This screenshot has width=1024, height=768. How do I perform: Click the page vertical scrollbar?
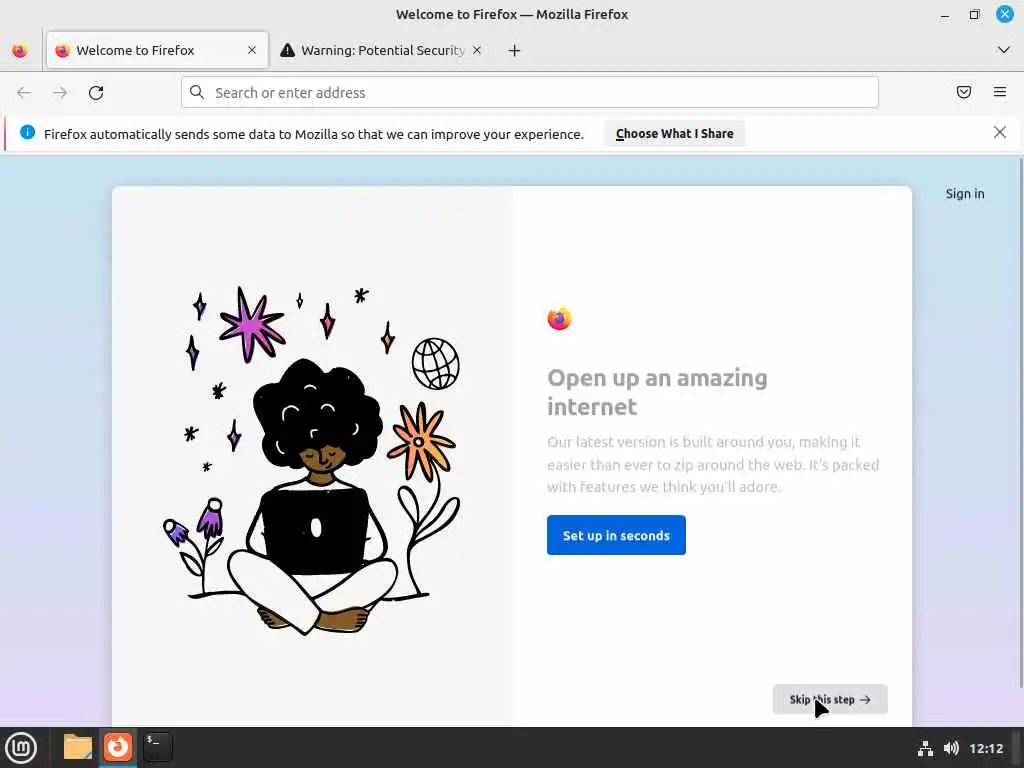[1020, 424]
